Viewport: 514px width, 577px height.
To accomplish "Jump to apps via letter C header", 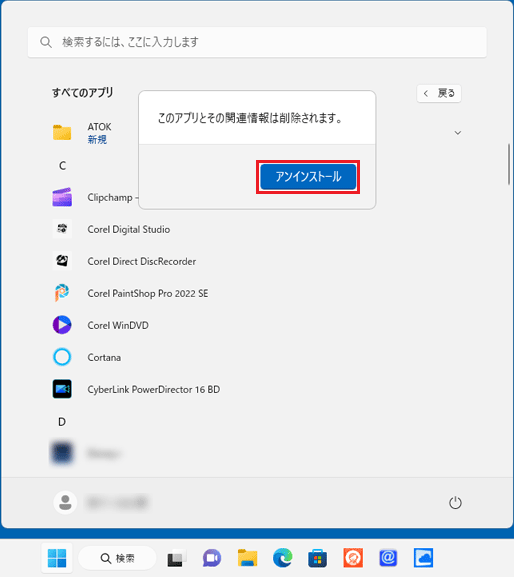I will tap(63, 166).
